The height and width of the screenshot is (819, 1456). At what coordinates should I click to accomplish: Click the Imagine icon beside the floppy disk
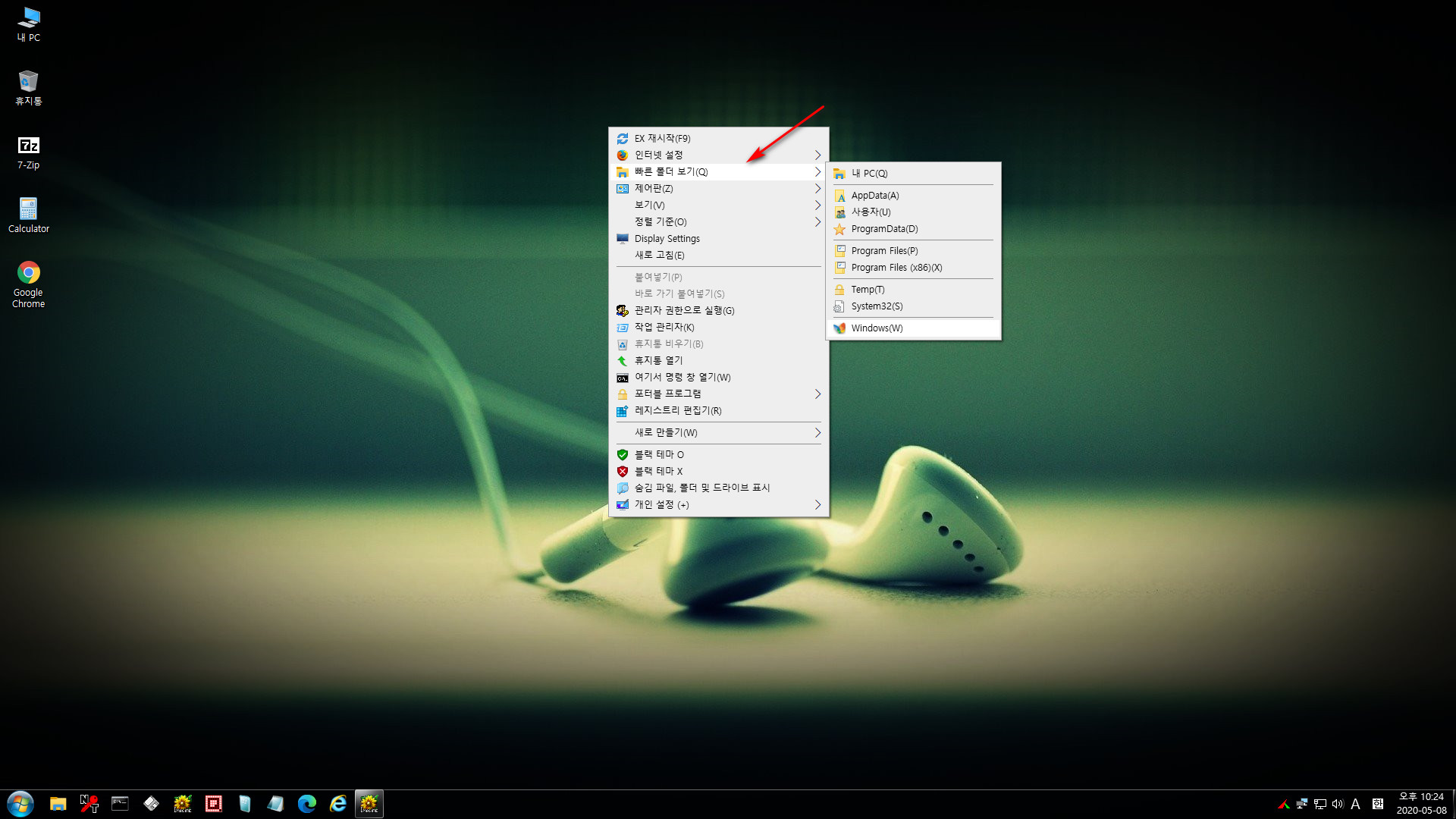(183, 804)
